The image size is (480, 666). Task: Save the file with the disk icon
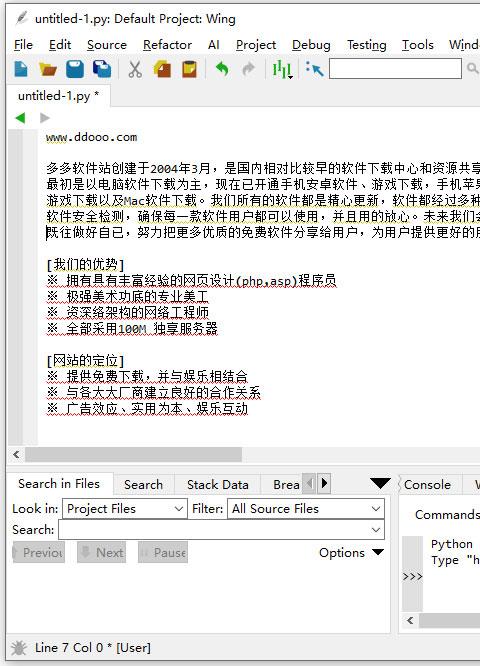pyautogui.click(x=75, y=69)
